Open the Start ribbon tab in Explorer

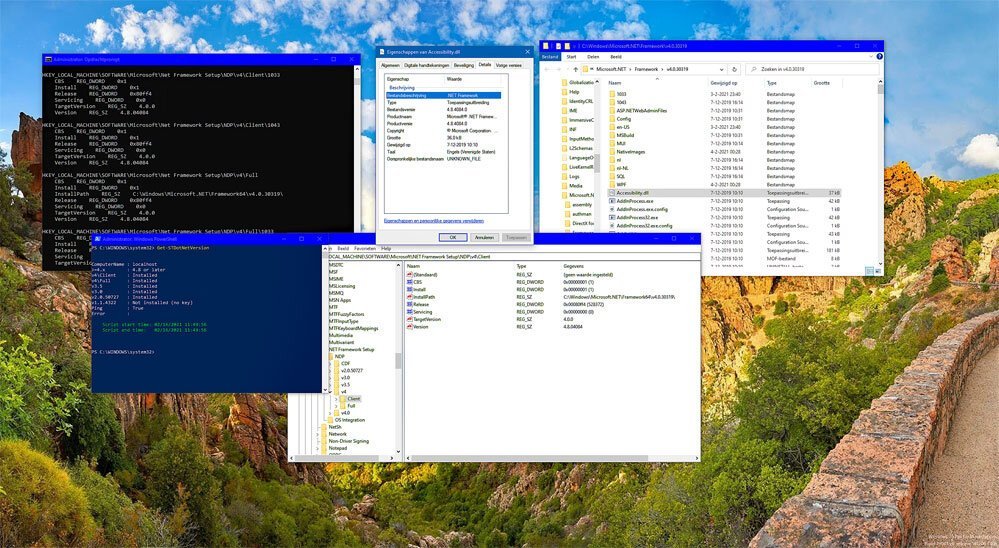[x=571, y=57]
